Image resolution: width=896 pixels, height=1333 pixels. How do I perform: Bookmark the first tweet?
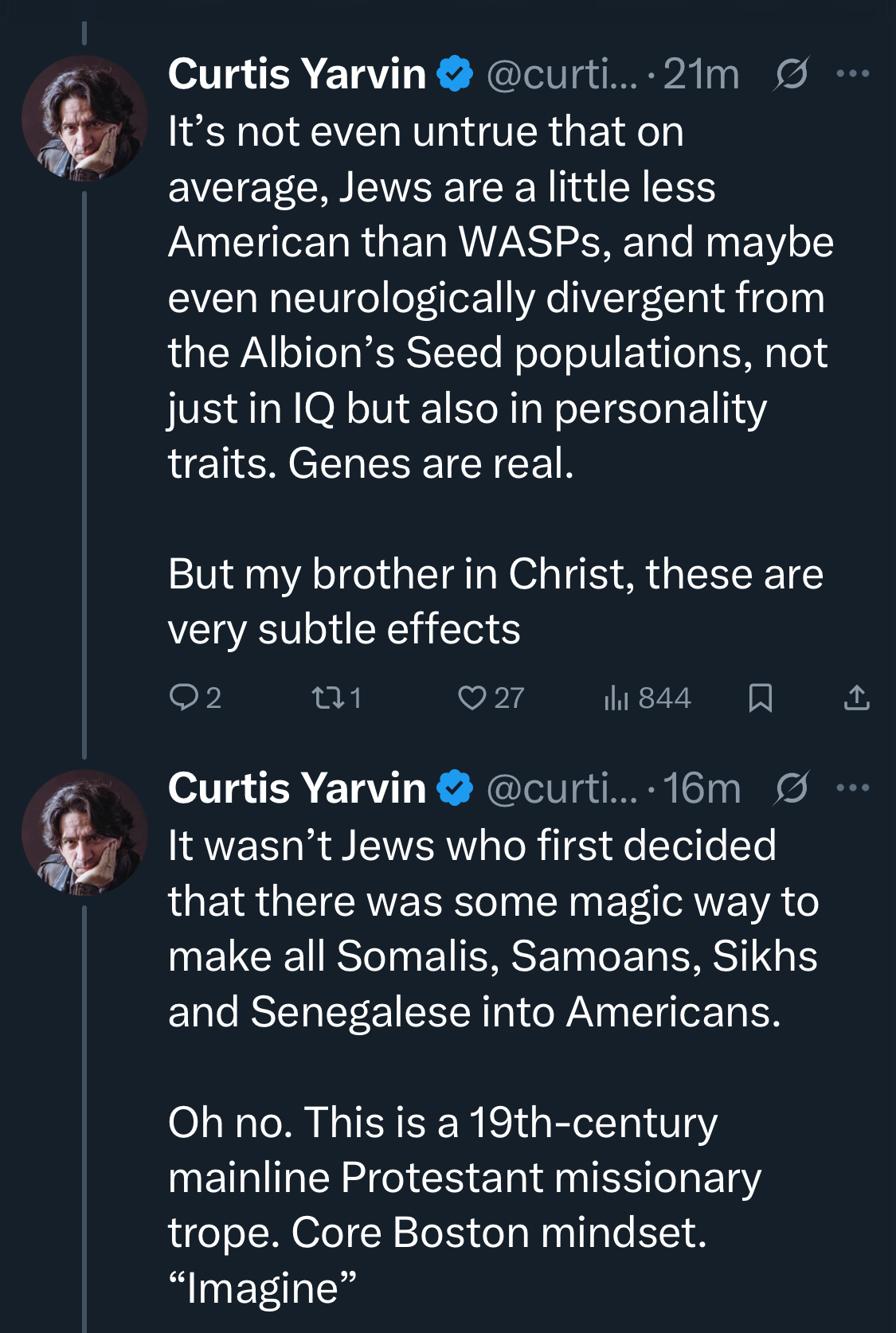761,698
